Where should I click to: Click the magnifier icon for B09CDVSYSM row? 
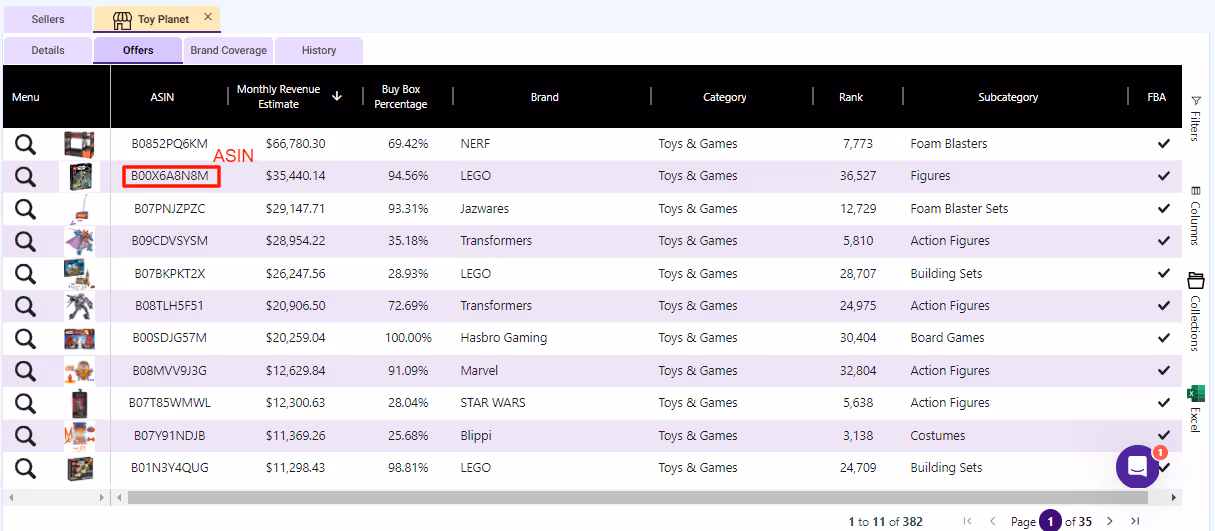click(25, 241)
